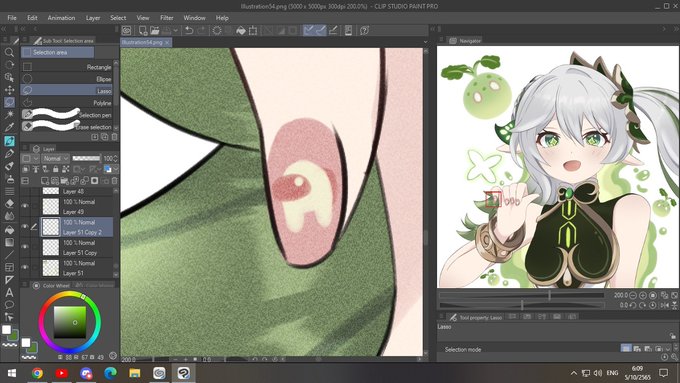The height and width of the screenshot is (383, 680).
Task: Open the Animation menu
Action: tap(61, 18)
